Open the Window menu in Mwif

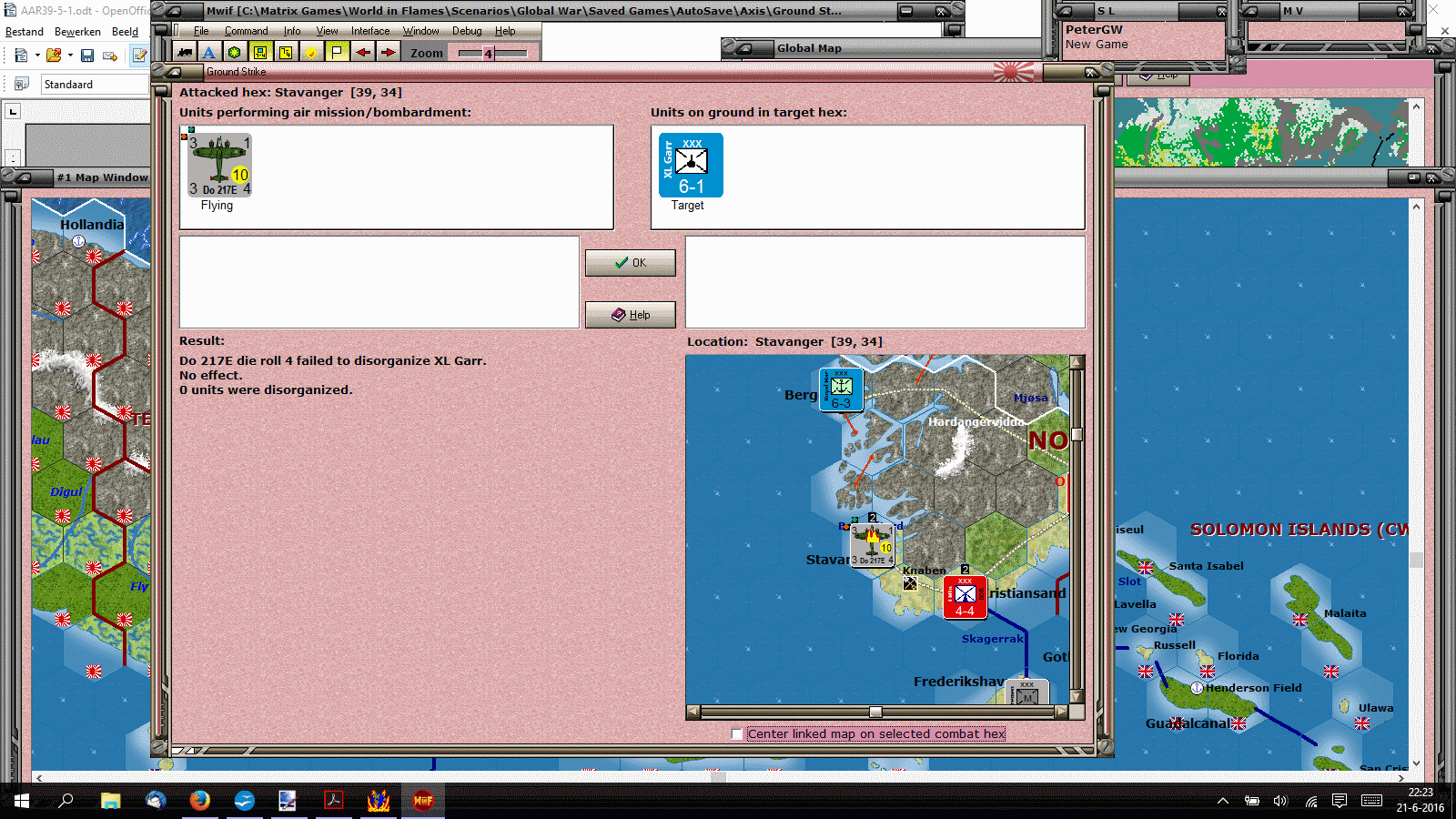[421, 31]
